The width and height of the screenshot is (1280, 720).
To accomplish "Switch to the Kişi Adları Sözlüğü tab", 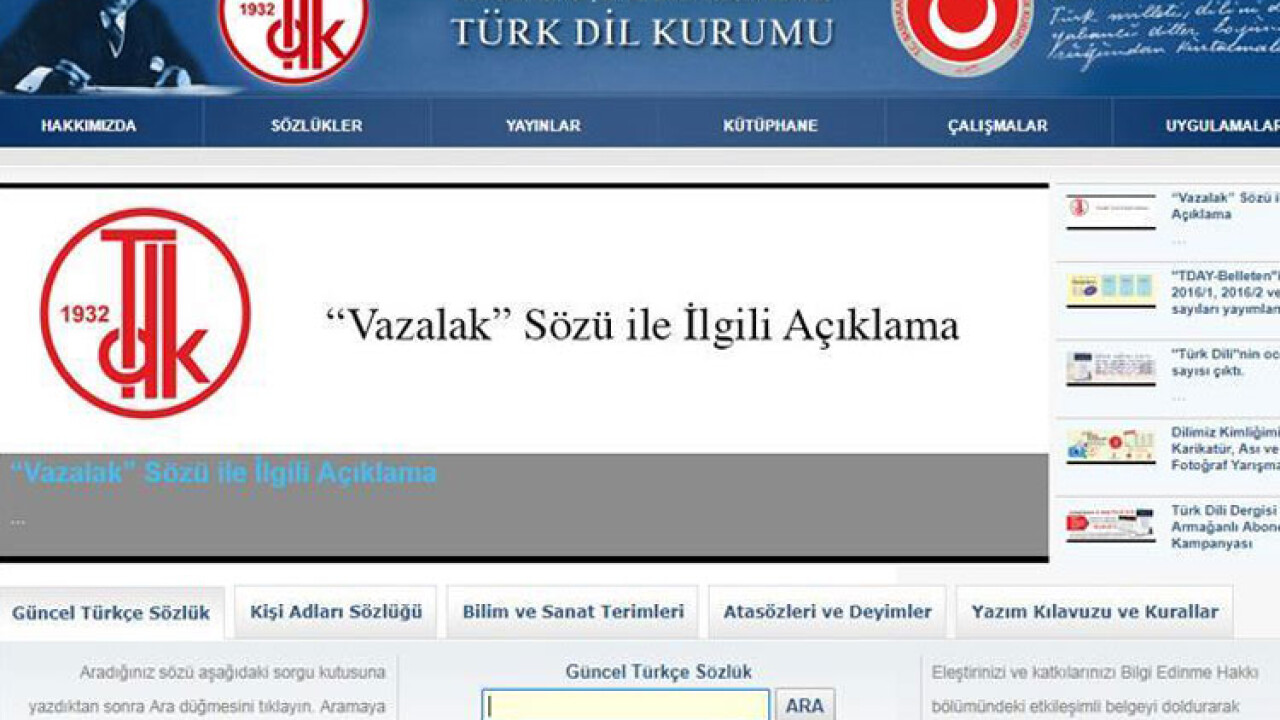I will click(x=336, y=612).
